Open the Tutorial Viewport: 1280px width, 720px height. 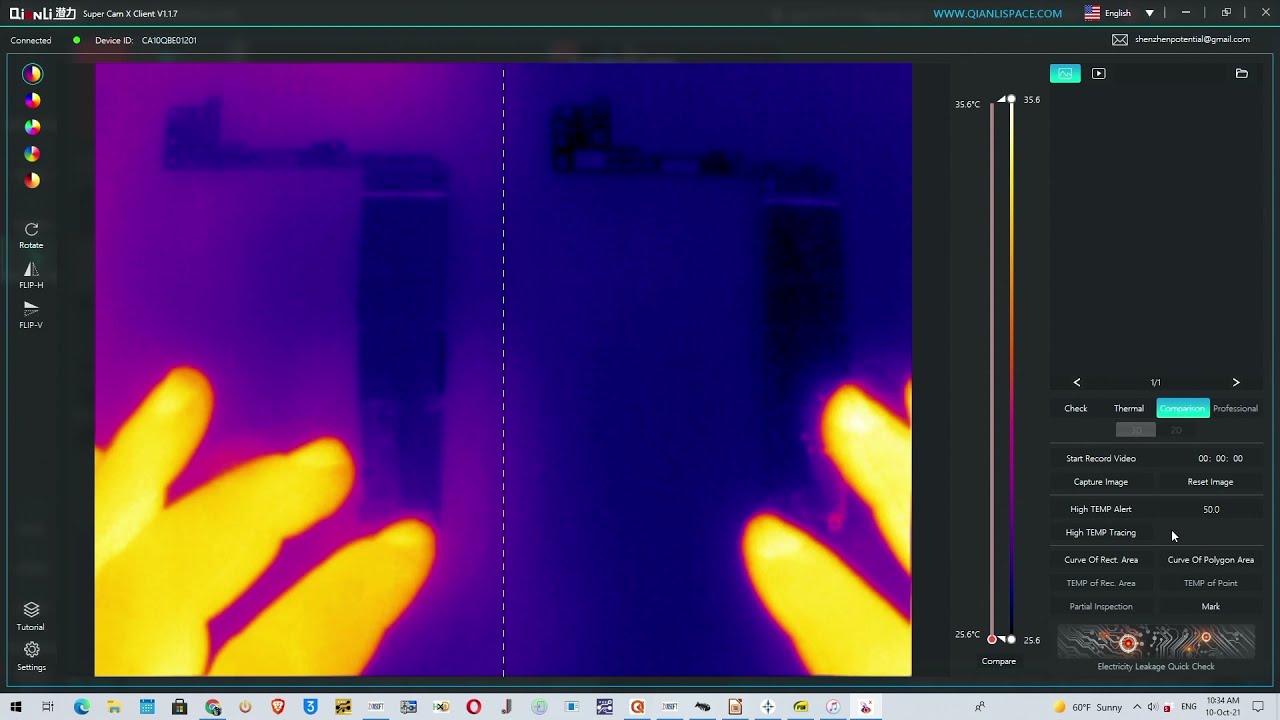(x=31, y=616)
